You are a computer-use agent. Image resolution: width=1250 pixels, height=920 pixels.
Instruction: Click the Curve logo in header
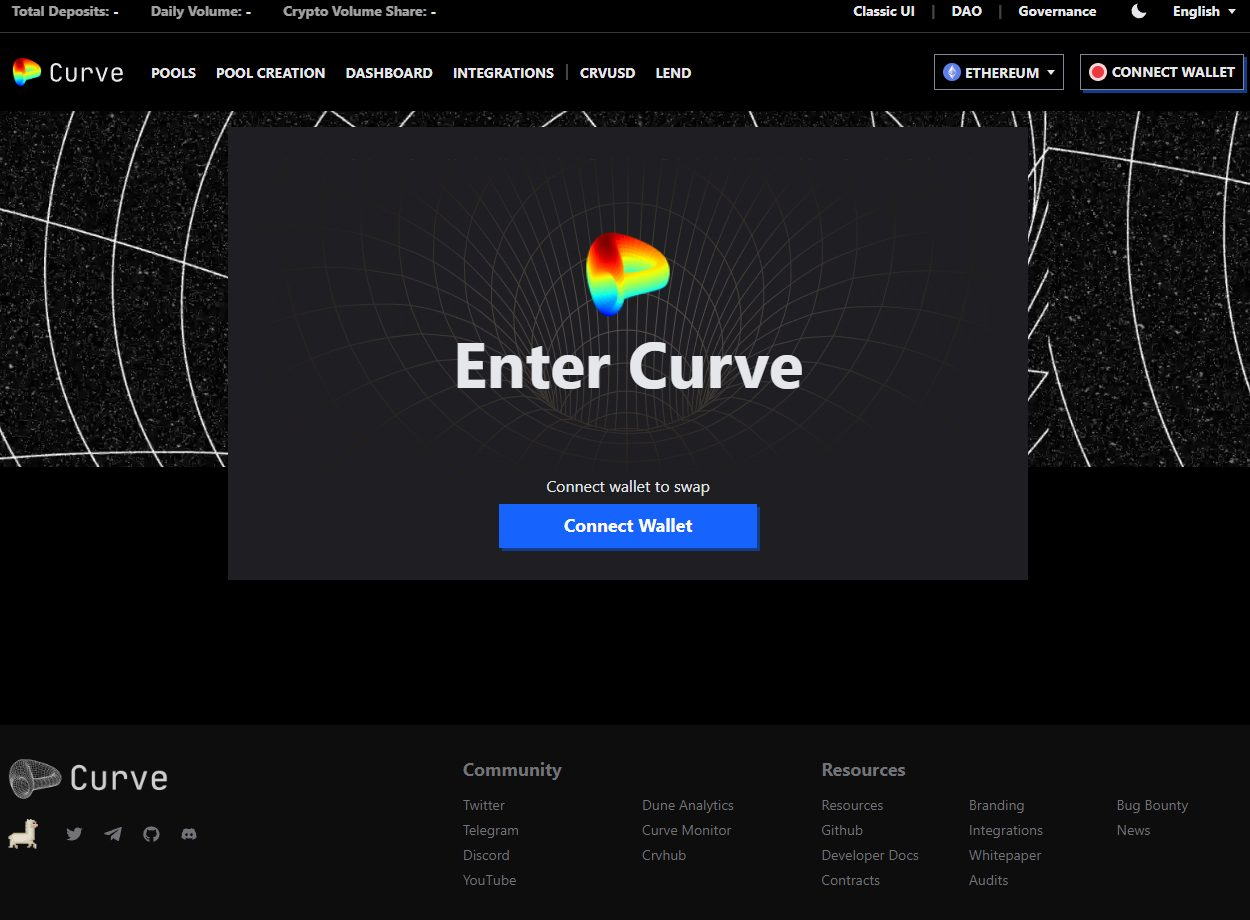[68, 72]
